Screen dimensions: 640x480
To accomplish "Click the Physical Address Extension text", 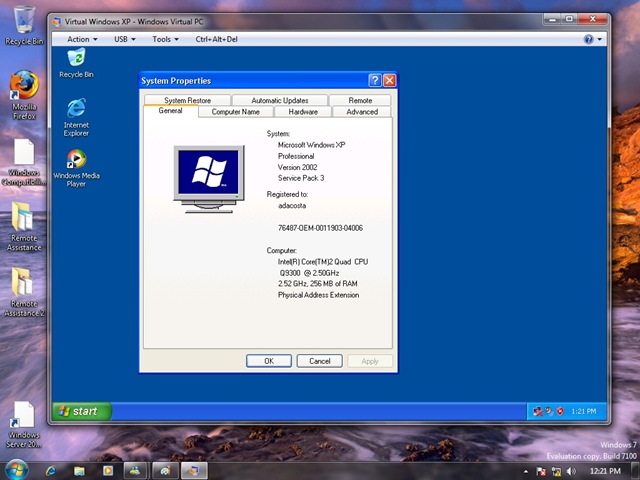I will pos(319,295).
